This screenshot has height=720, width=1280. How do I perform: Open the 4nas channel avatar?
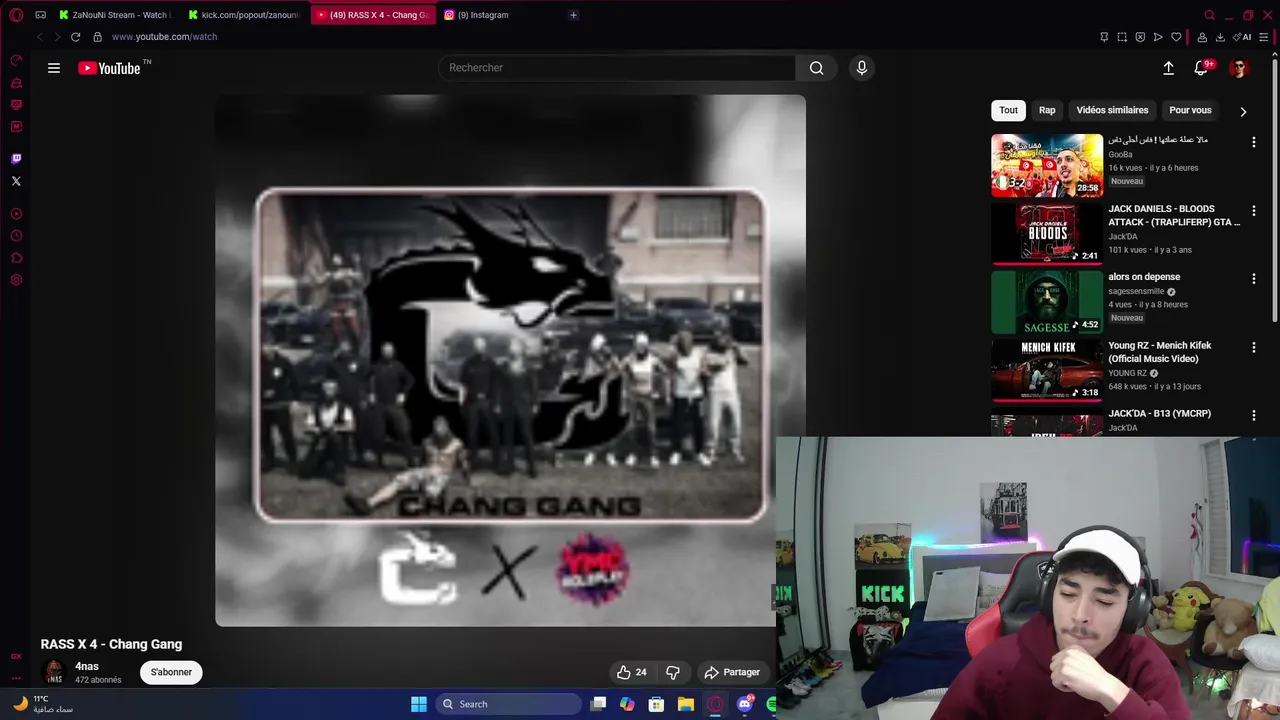click(54, 672)
